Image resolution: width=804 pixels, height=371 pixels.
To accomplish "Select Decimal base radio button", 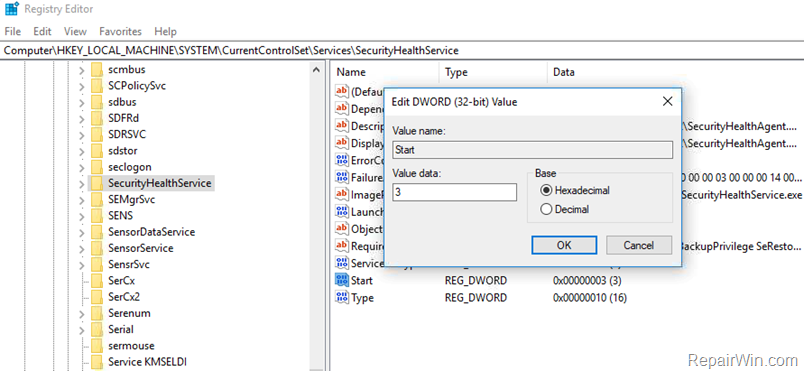I will pyautogui.click(x=547, y=209).
